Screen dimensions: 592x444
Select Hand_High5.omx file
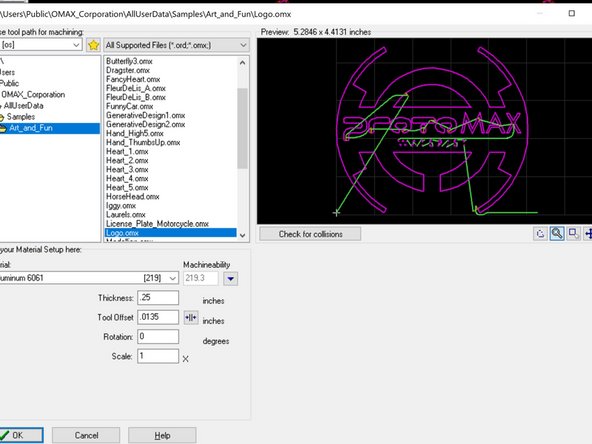[135, 134]
